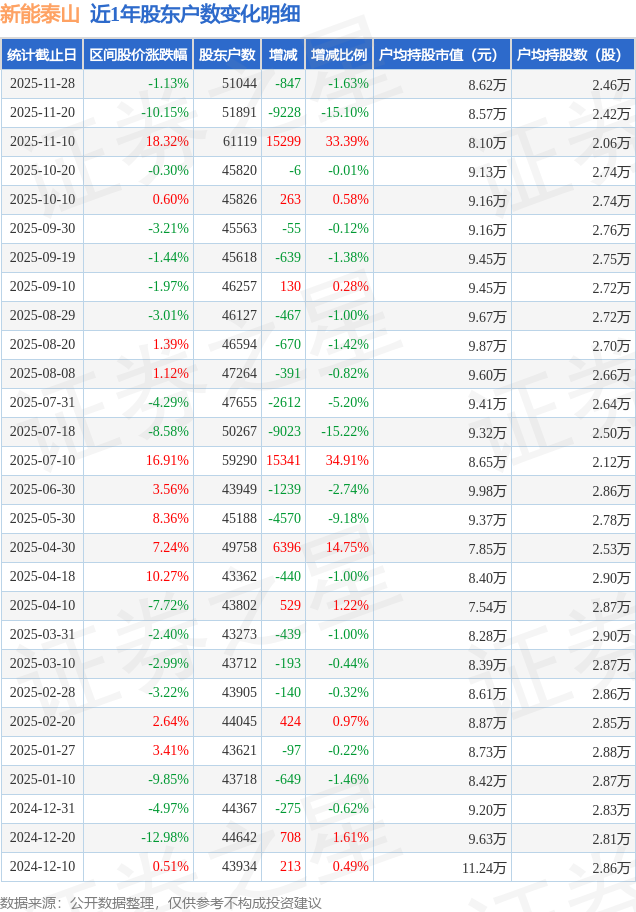Click the 户均持股数（股） column header
Screen dimensions: 636x912
[572, 55]
